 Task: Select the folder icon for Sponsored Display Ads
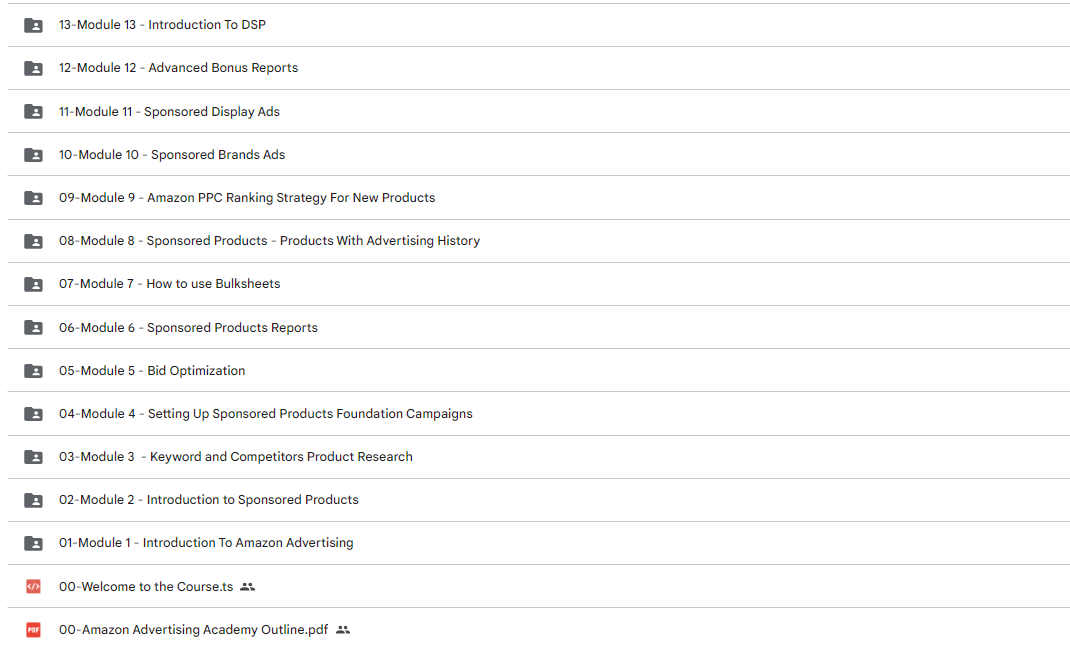pos(33,112)
